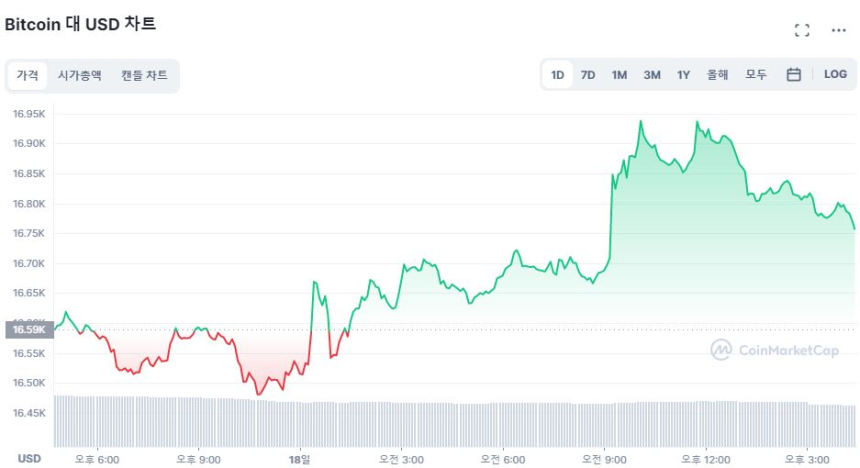Enter fullscreen chart mode
The width and height of the screenshot is (860, 468).
[x=802, y=30]
